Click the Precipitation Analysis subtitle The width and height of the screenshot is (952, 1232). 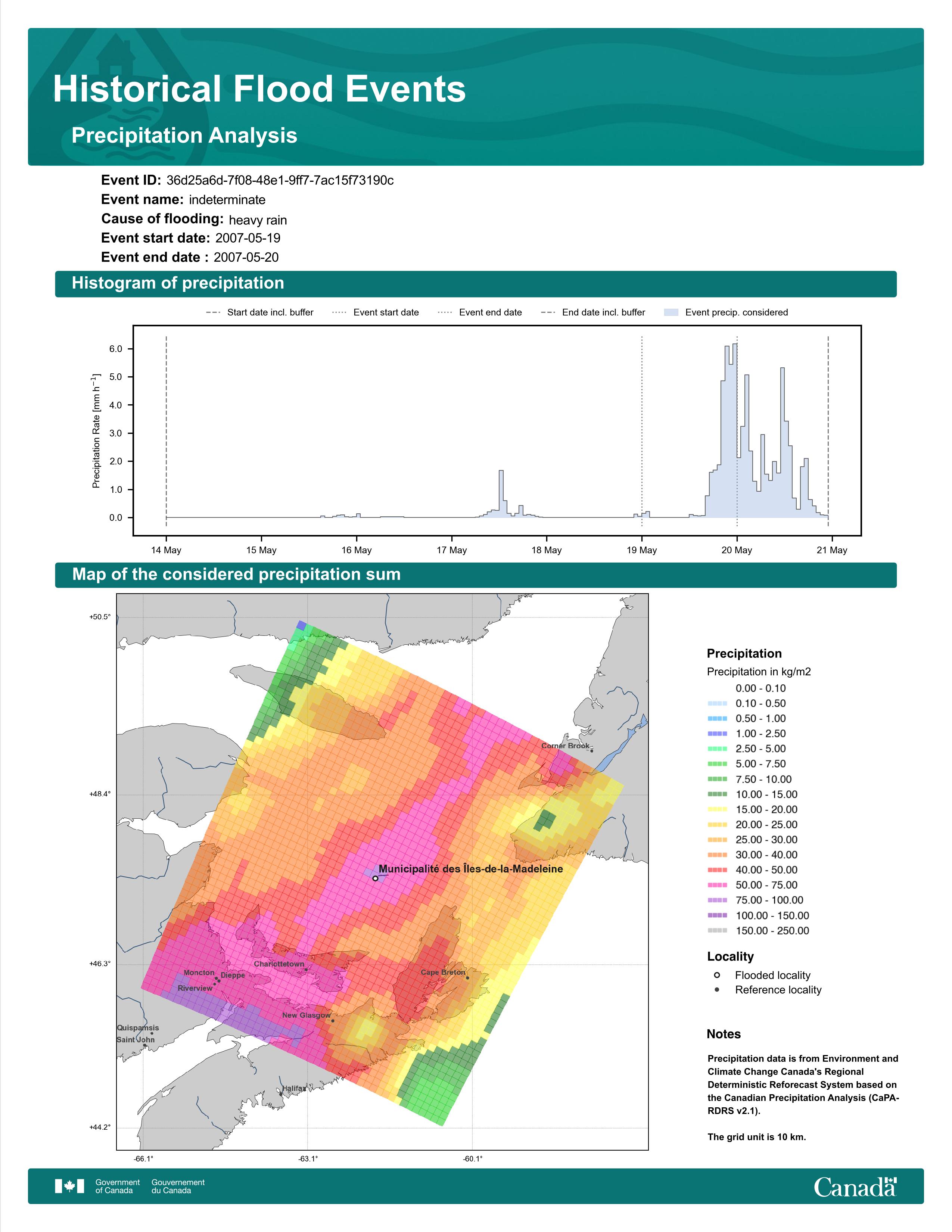(184, 136)
